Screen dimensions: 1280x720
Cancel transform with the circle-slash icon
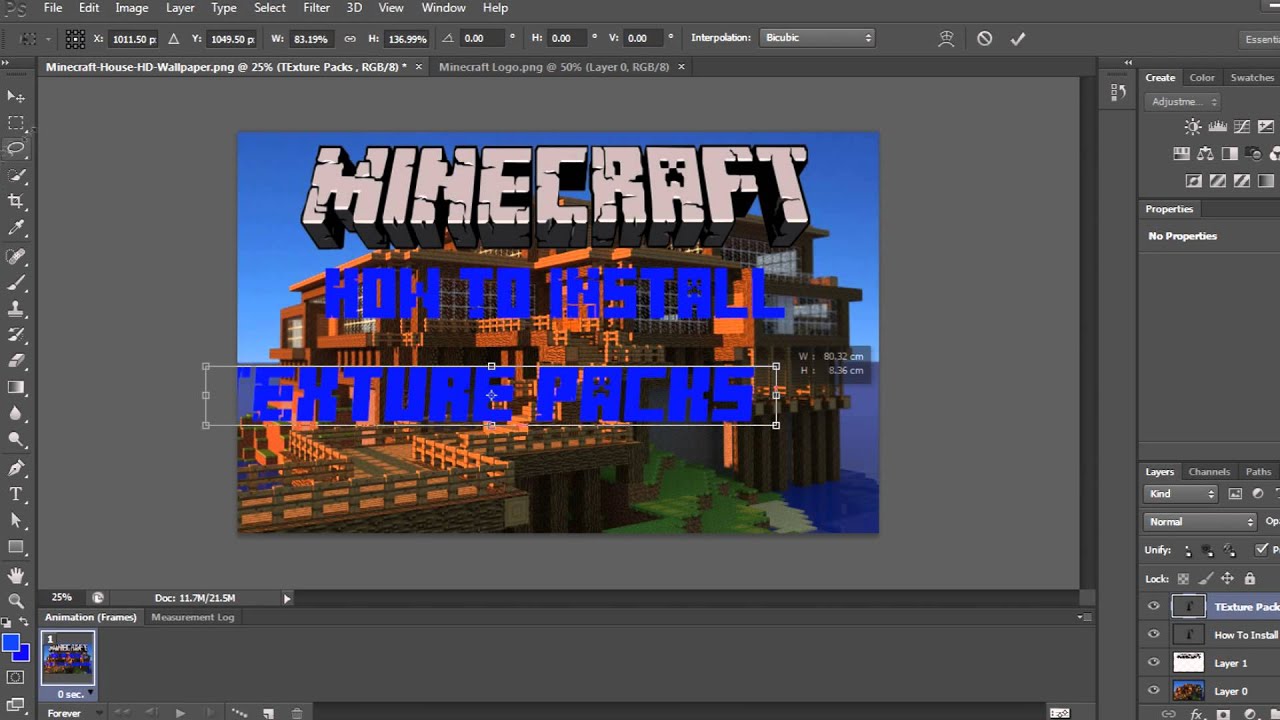(985, 38)
